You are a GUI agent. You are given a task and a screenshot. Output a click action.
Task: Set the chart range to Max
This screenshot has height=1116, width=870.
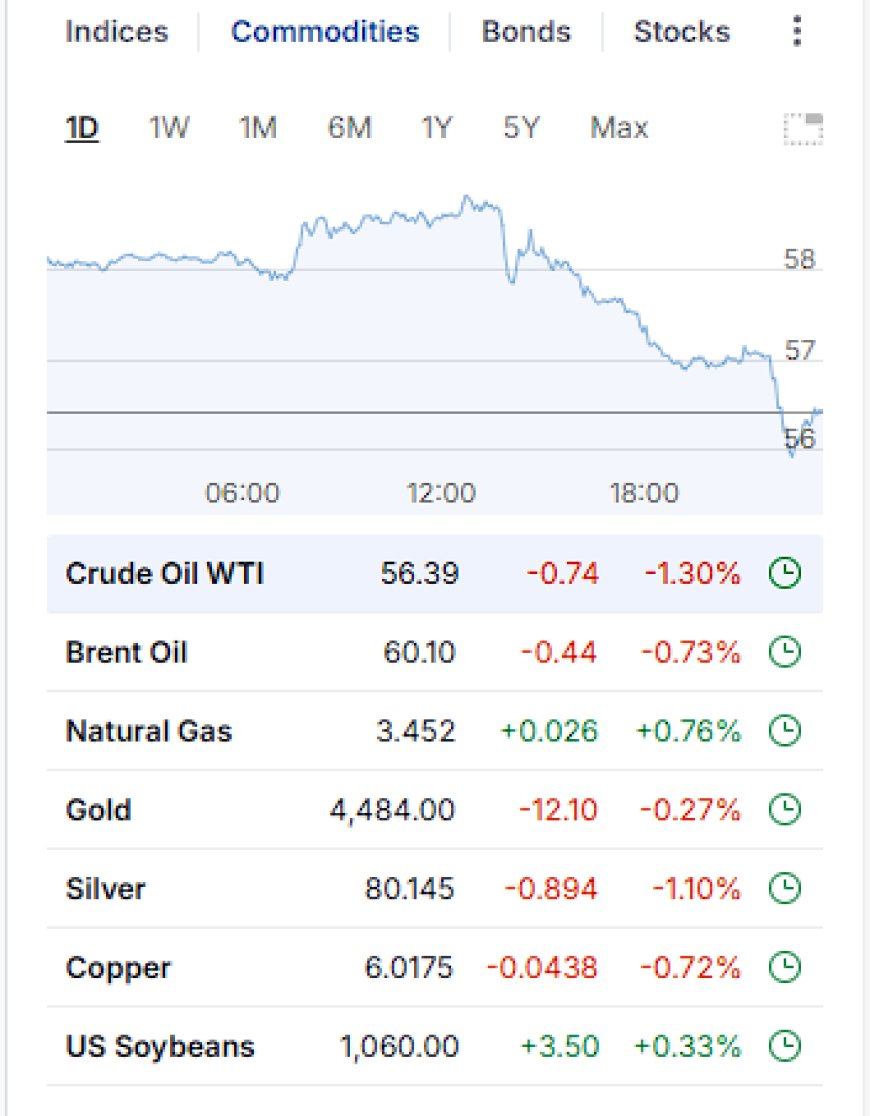pos(619,128)
